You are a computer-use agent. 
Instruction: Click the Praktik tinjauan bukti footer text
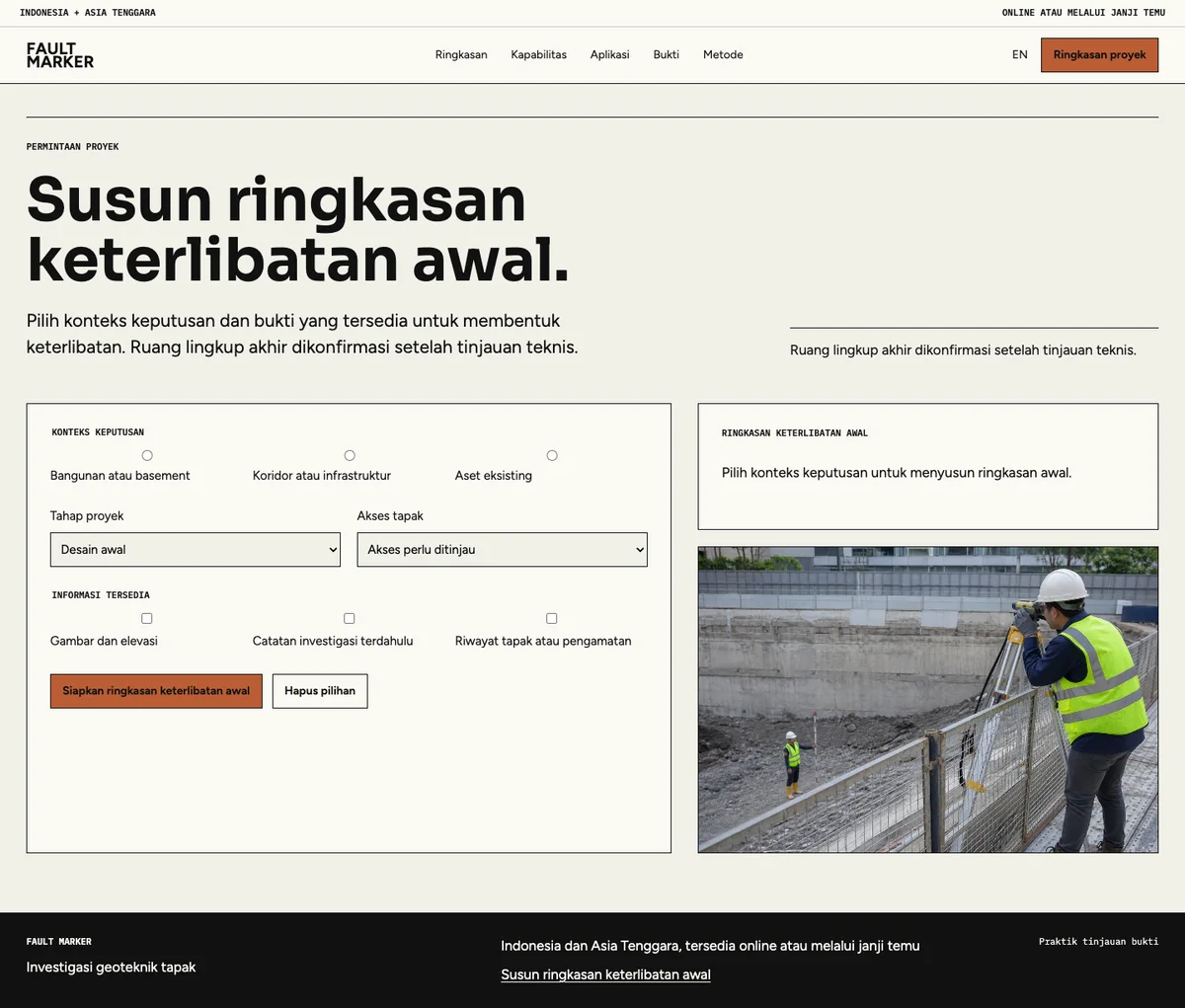click(1098, 942)
